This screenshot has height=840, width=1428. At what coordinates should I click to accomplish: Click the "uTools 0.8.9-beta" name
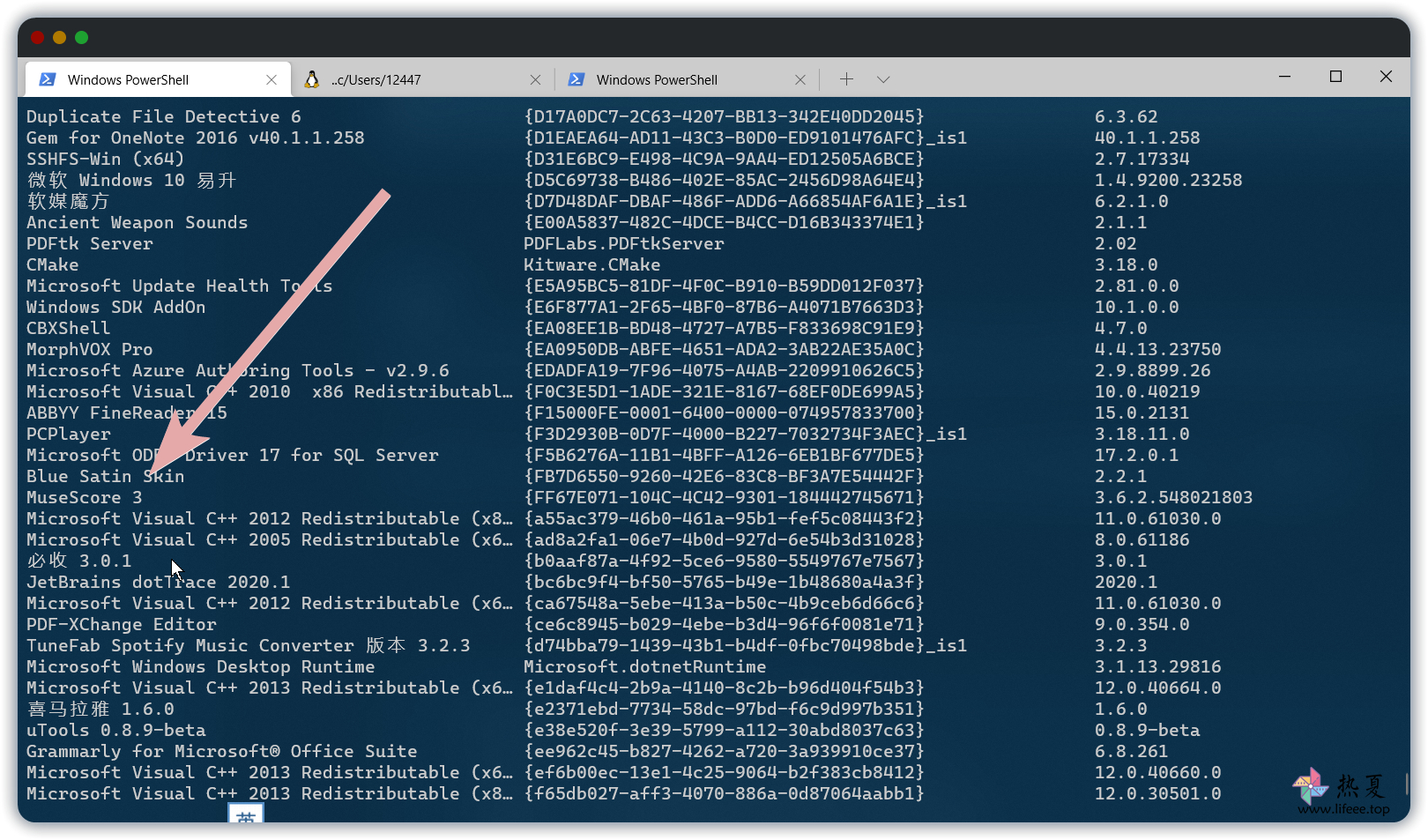[116, 730]
